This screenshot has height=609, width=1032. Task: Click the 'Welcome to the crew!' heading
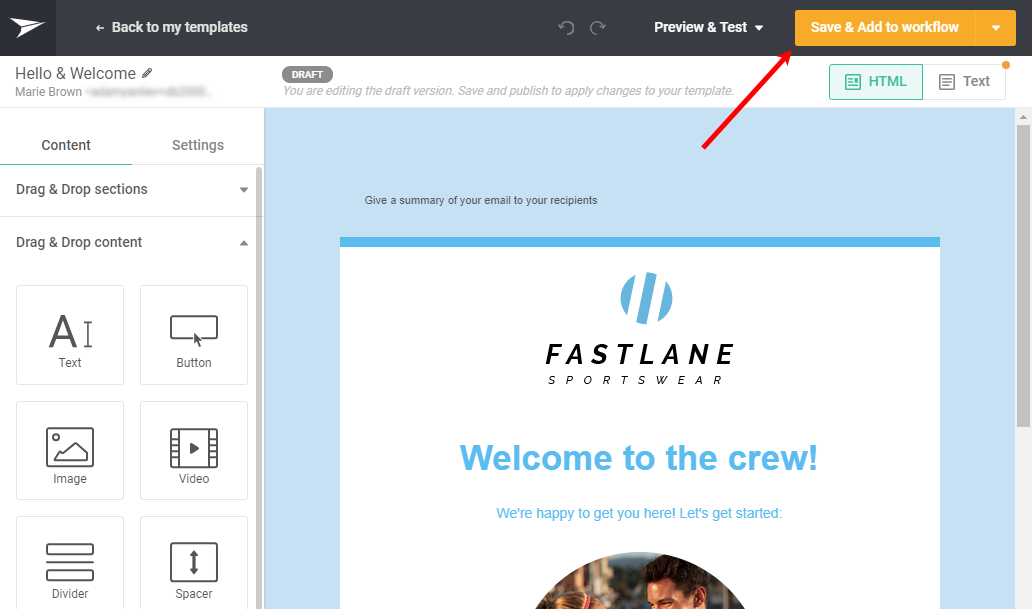[638, 458]
